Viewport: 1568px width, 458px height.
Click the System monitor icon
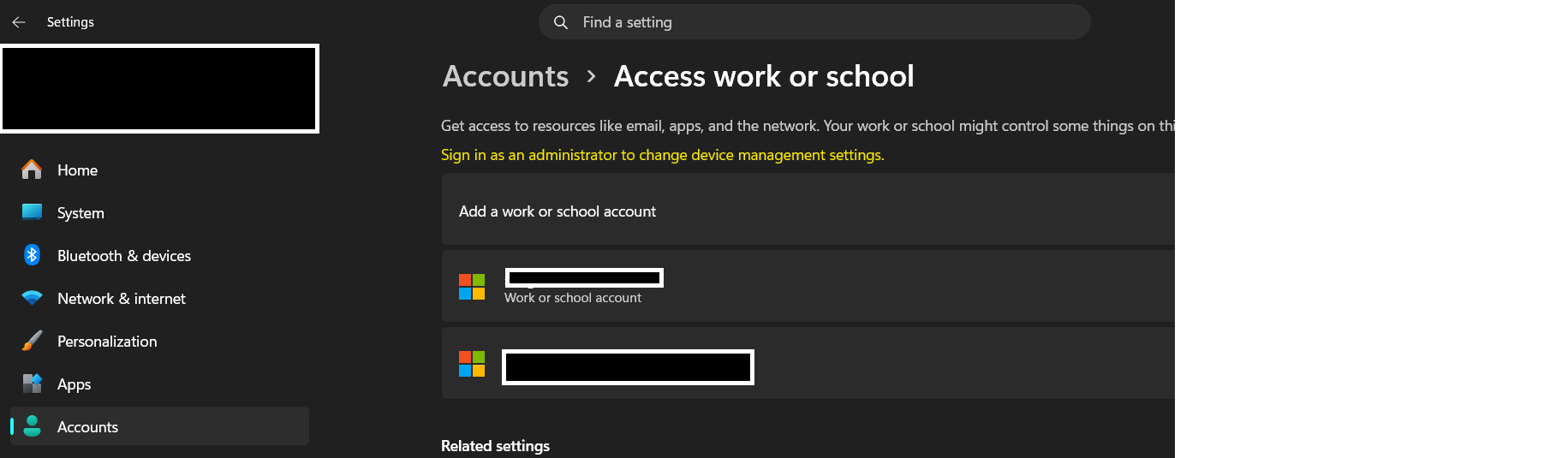[32, 212]
